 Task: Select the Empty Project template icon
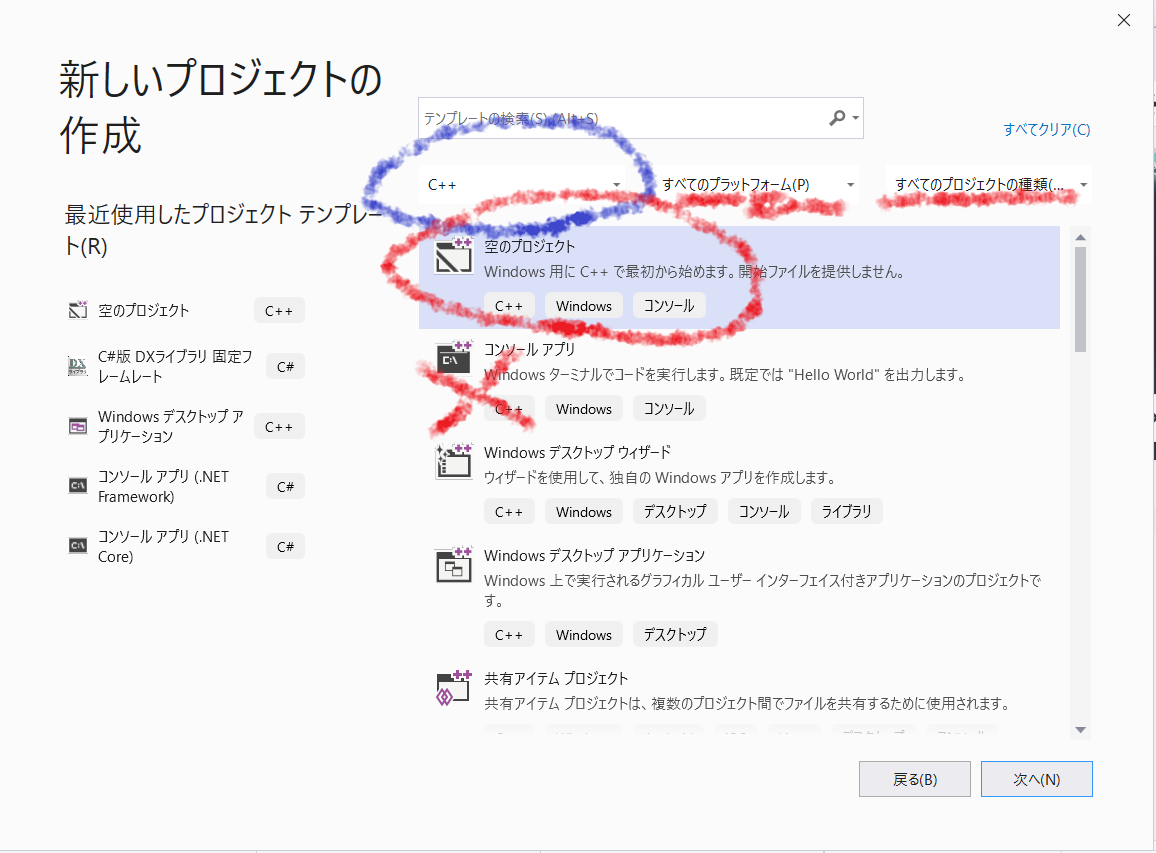coord(453,256)
